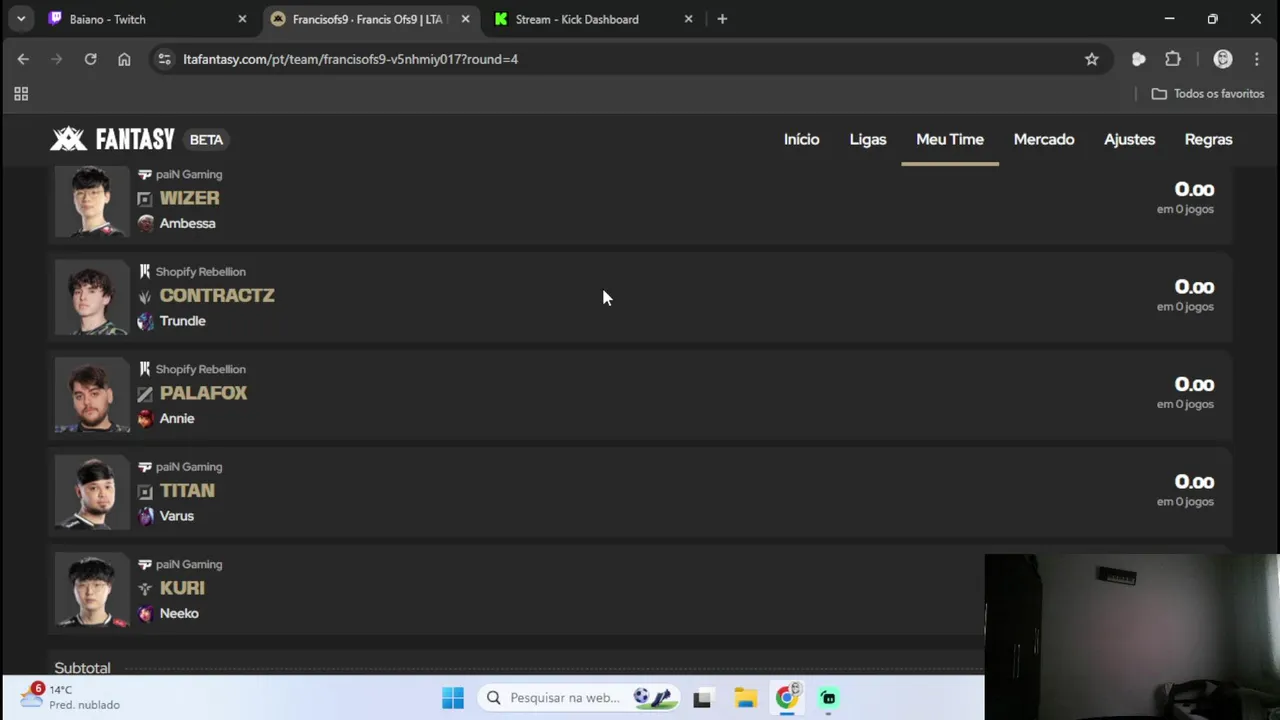Click the LTA Fantasy logo
Viewport: 1280px width, 720px height.
click(x=112, y=139)
